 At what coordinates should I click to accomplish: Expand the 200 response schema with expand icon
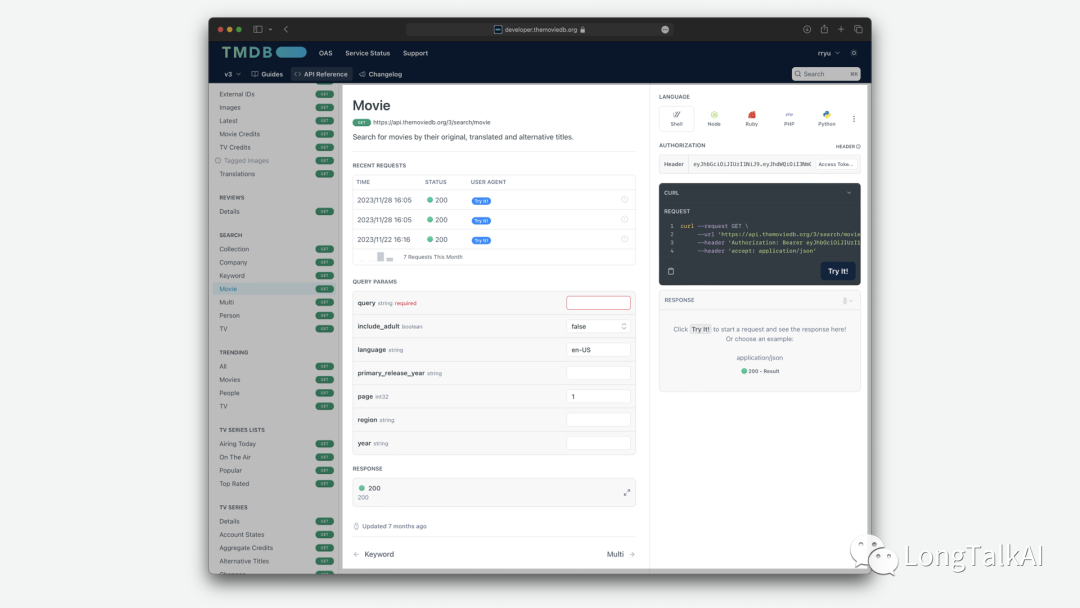click(x=627, y=492)
